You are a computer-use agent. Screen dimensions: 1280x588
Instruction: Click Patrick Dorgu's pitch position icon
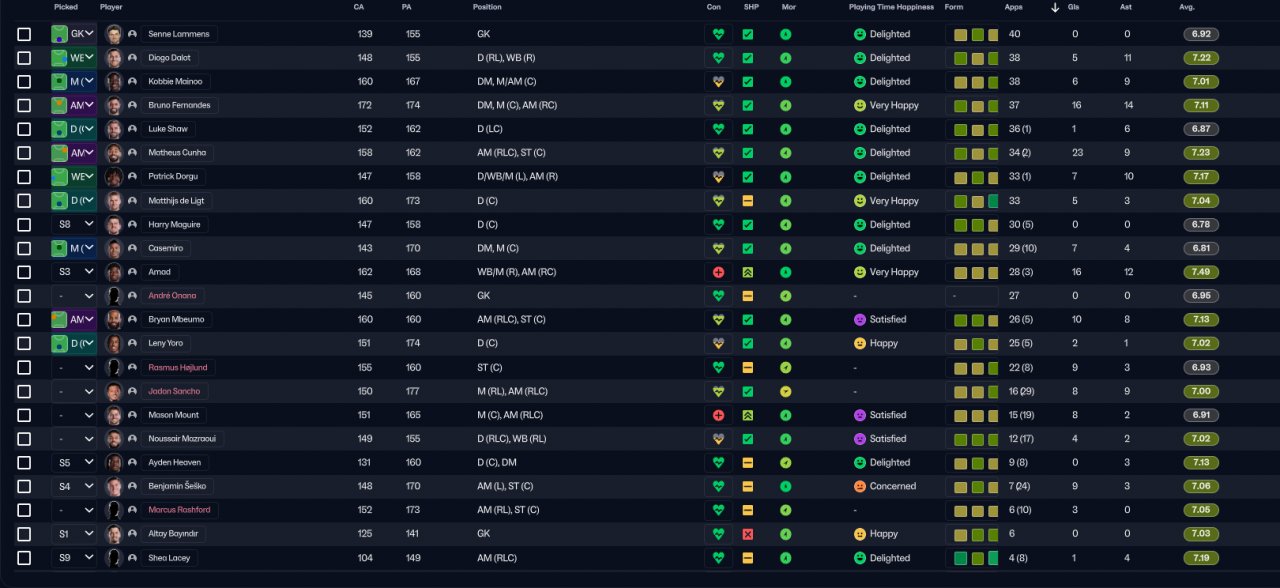pyautogui.click(x=59, y=177)
